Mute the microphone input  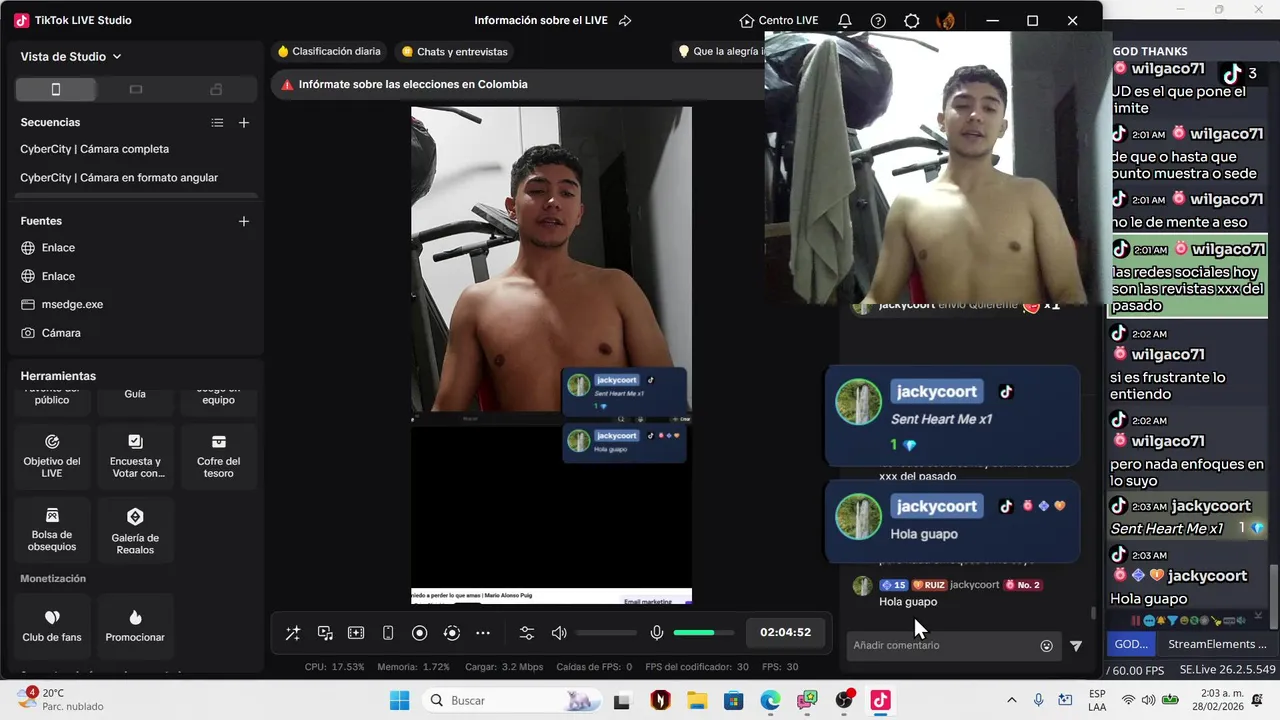pos(657,633)
